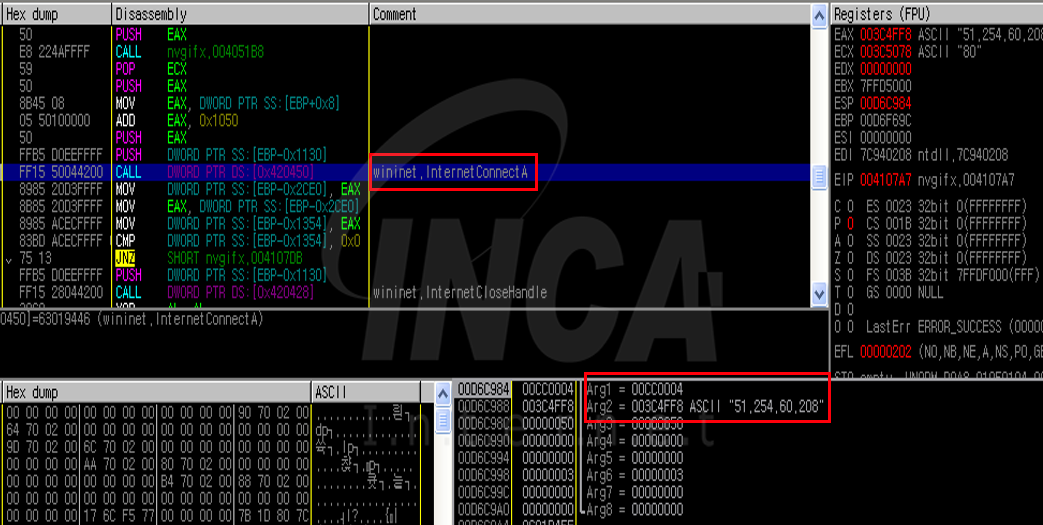Click the memory dump pane scroll up arrow

click(x=443, y=394)
